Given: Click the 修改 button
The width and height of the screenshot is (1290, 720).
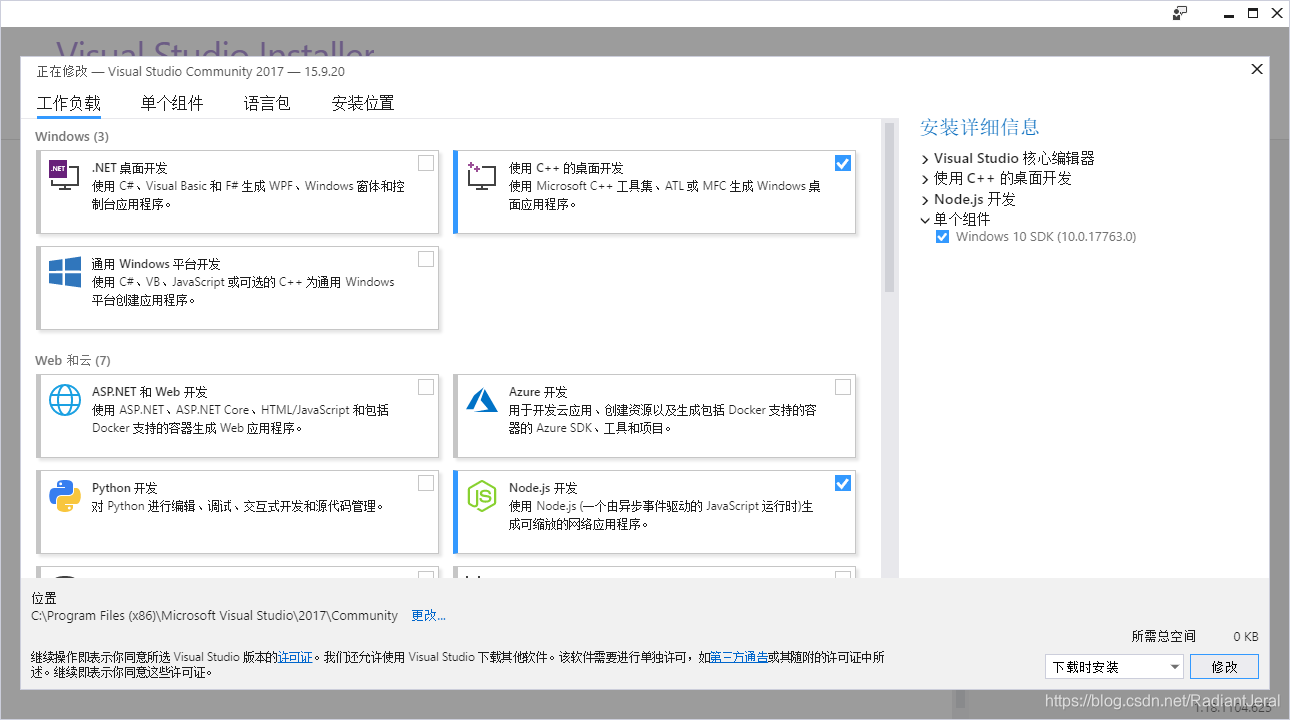Looking at the screenshot, I should pos(1224,667).
